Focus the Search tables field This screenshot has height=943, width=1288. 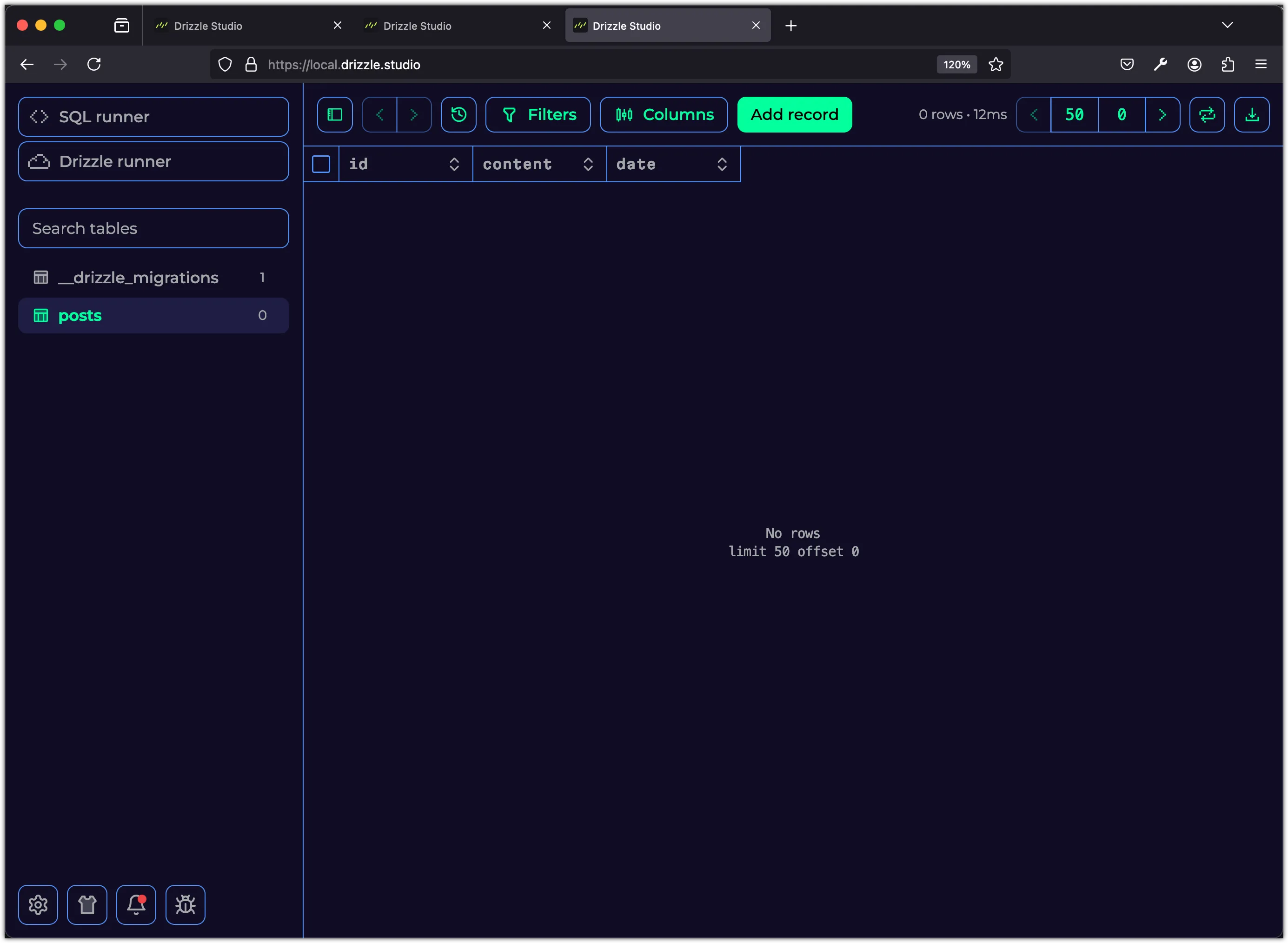point(153,228)
